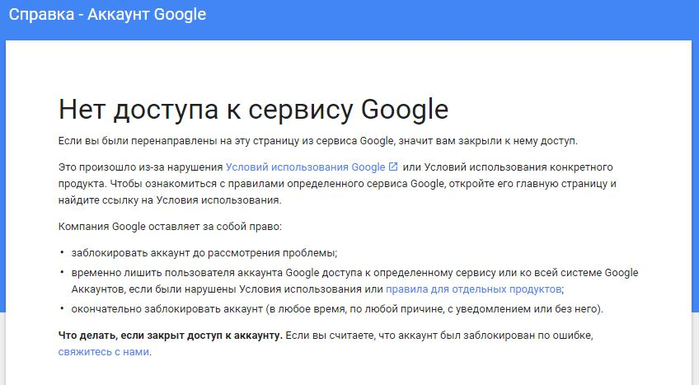Click the line starting временно лишить пользователя
The height and width of the screenshot is (385, 699).
(x=355, y=273)
